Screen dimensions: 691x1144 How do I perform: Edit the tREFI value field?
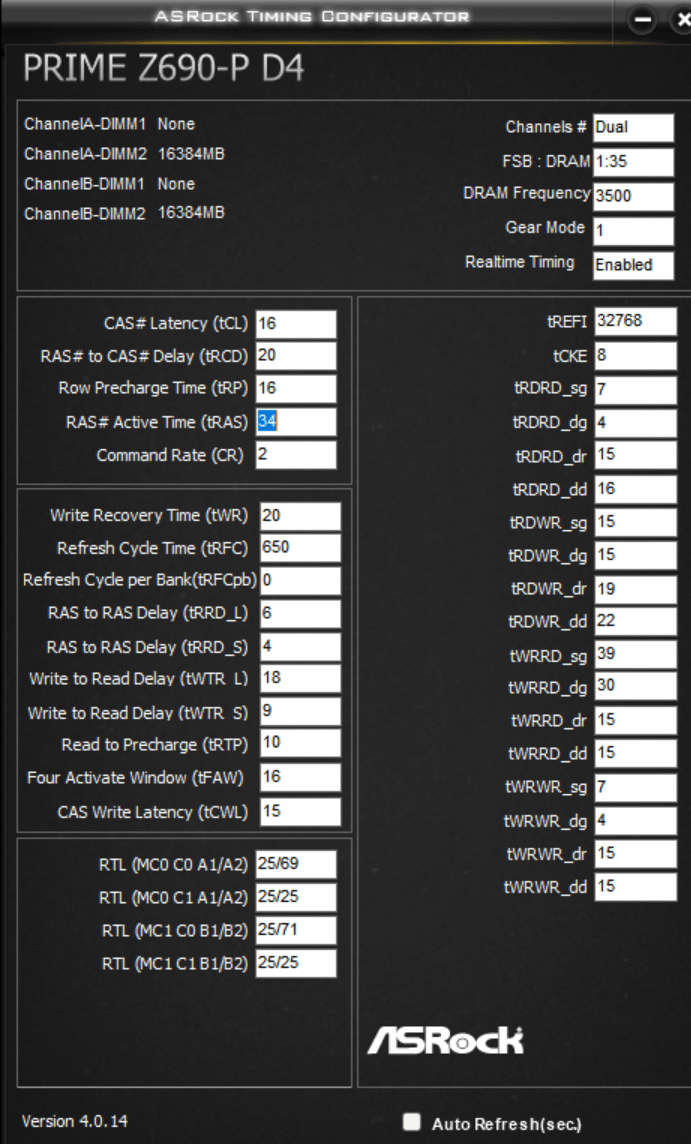[636, 321]
